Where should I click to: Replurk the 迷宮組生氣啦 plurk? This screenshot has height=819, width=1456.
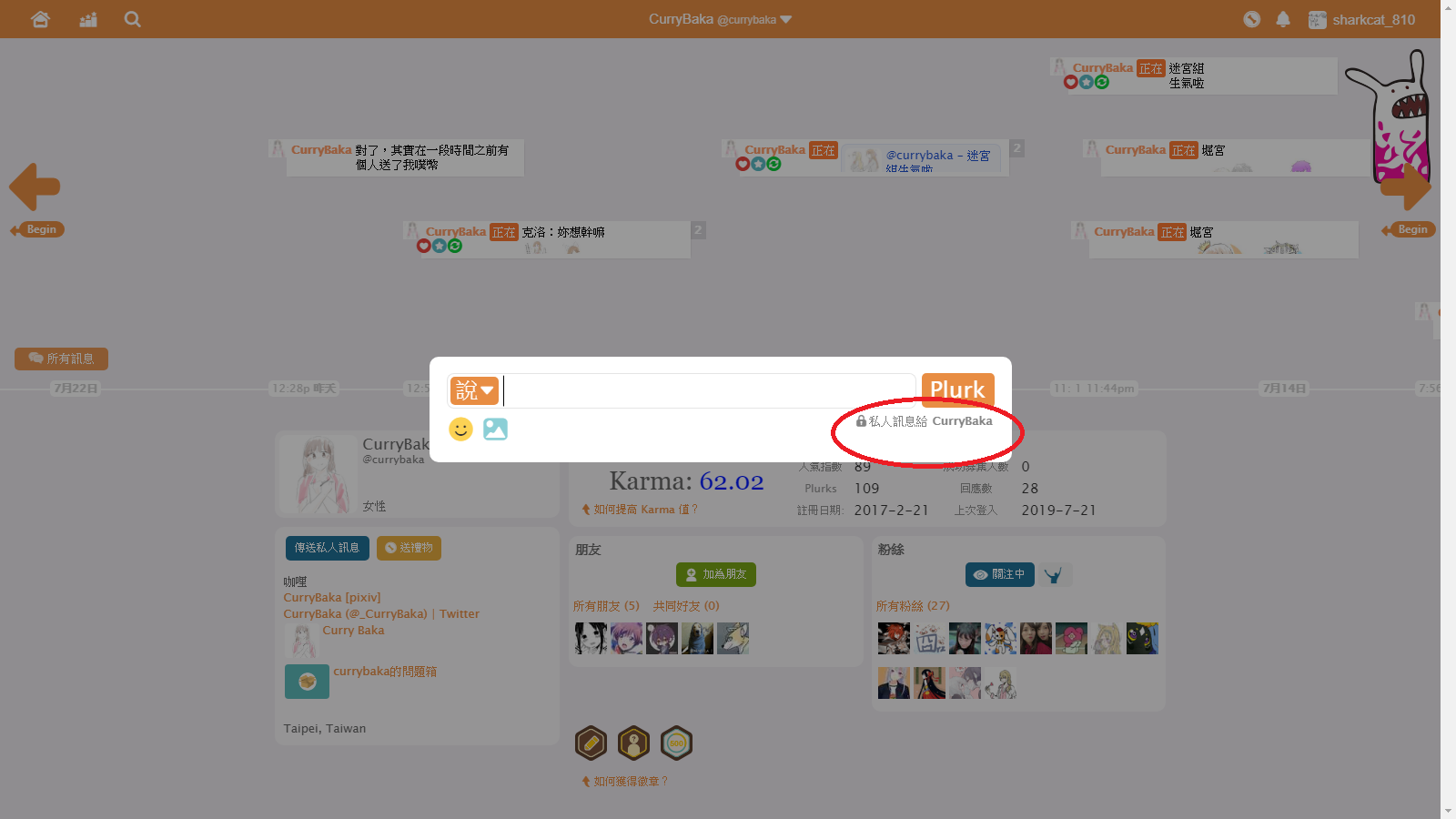point(1102,82)
